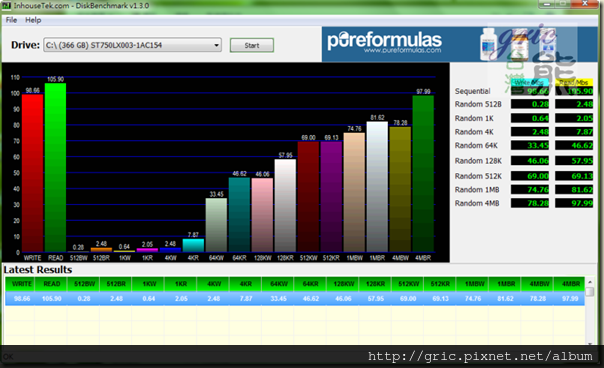Click the cyan Write Mbs legend swatch
604x368 pixels.
point(530,82)
